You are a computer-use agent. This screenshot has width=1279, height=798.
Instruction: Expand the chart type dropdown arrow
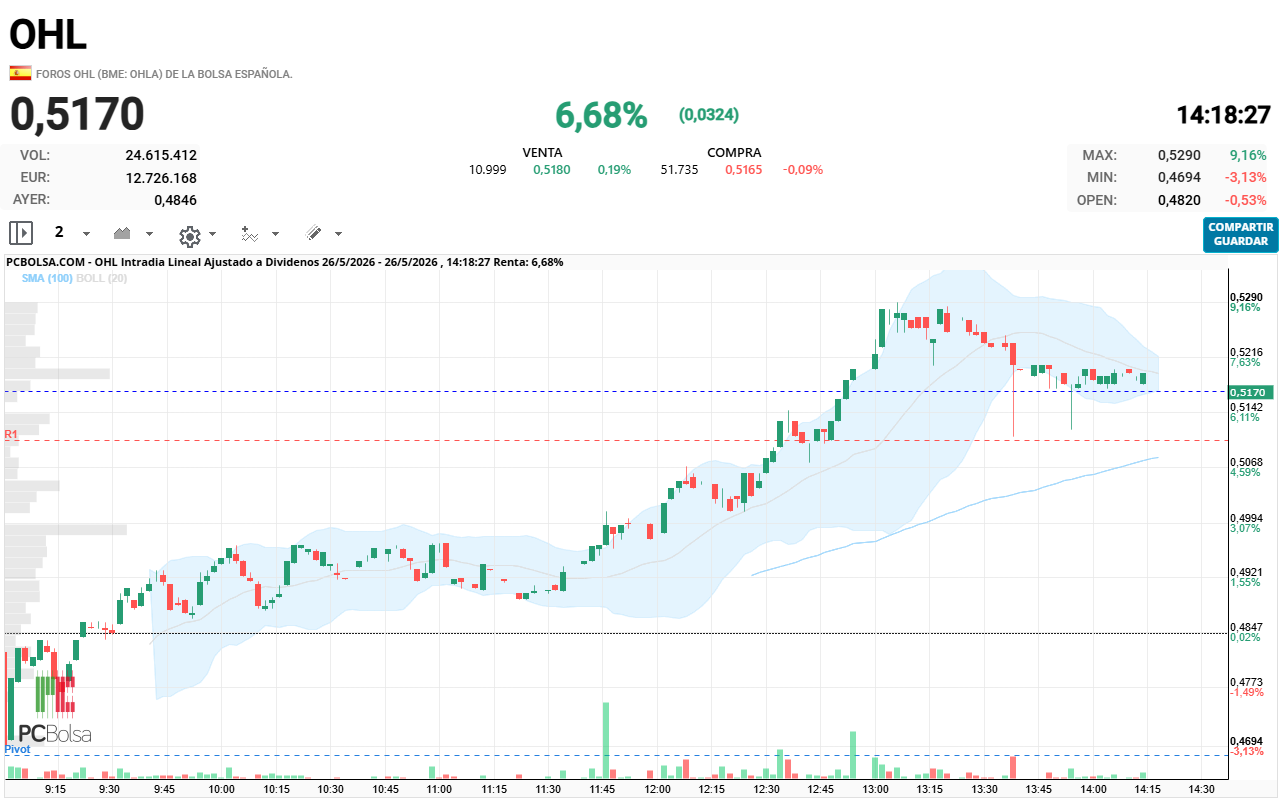pos(150,234)
